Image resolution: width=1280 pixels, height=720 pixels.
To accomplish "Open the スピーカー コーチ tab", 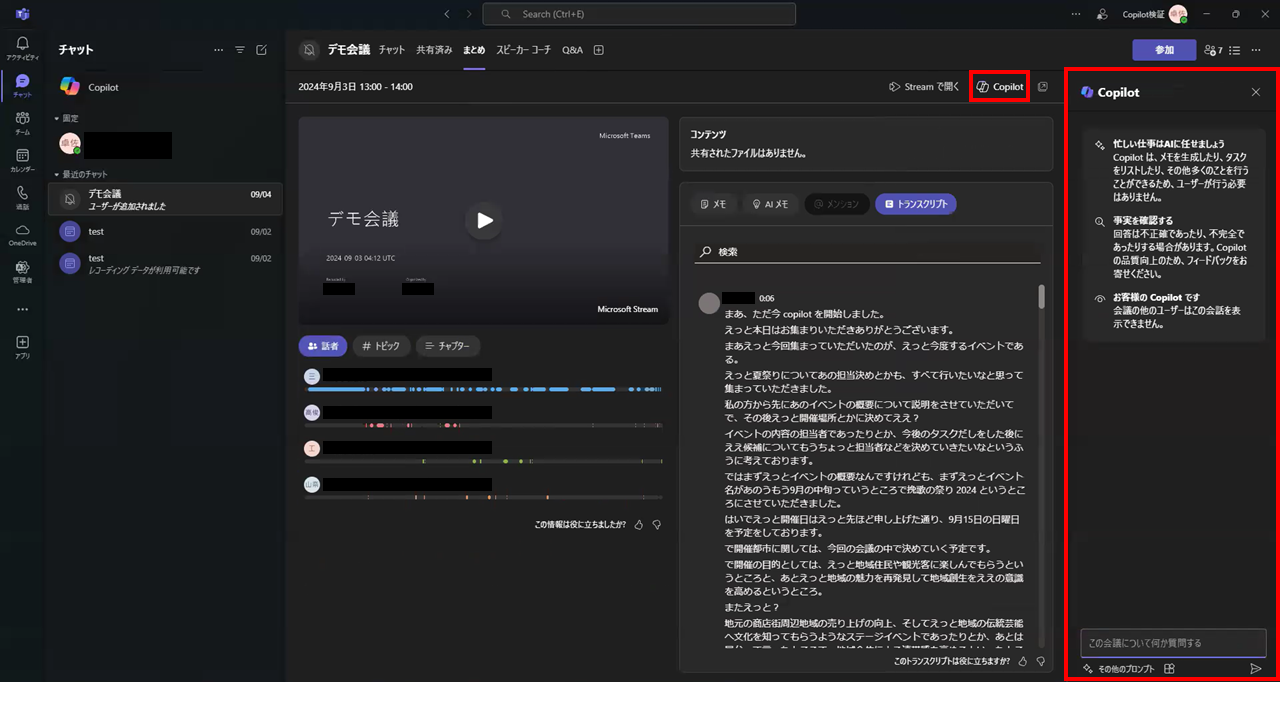I will coord(524,50).
